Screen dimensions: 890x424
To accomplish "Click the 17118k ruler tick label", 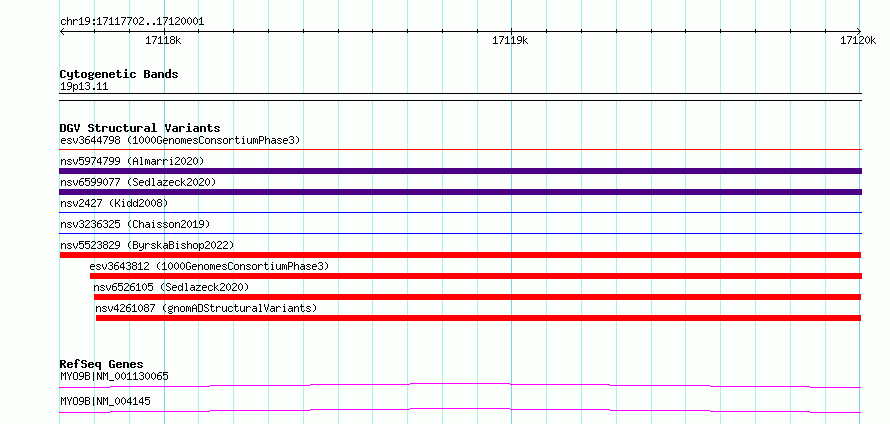I will tap(163, 40).
